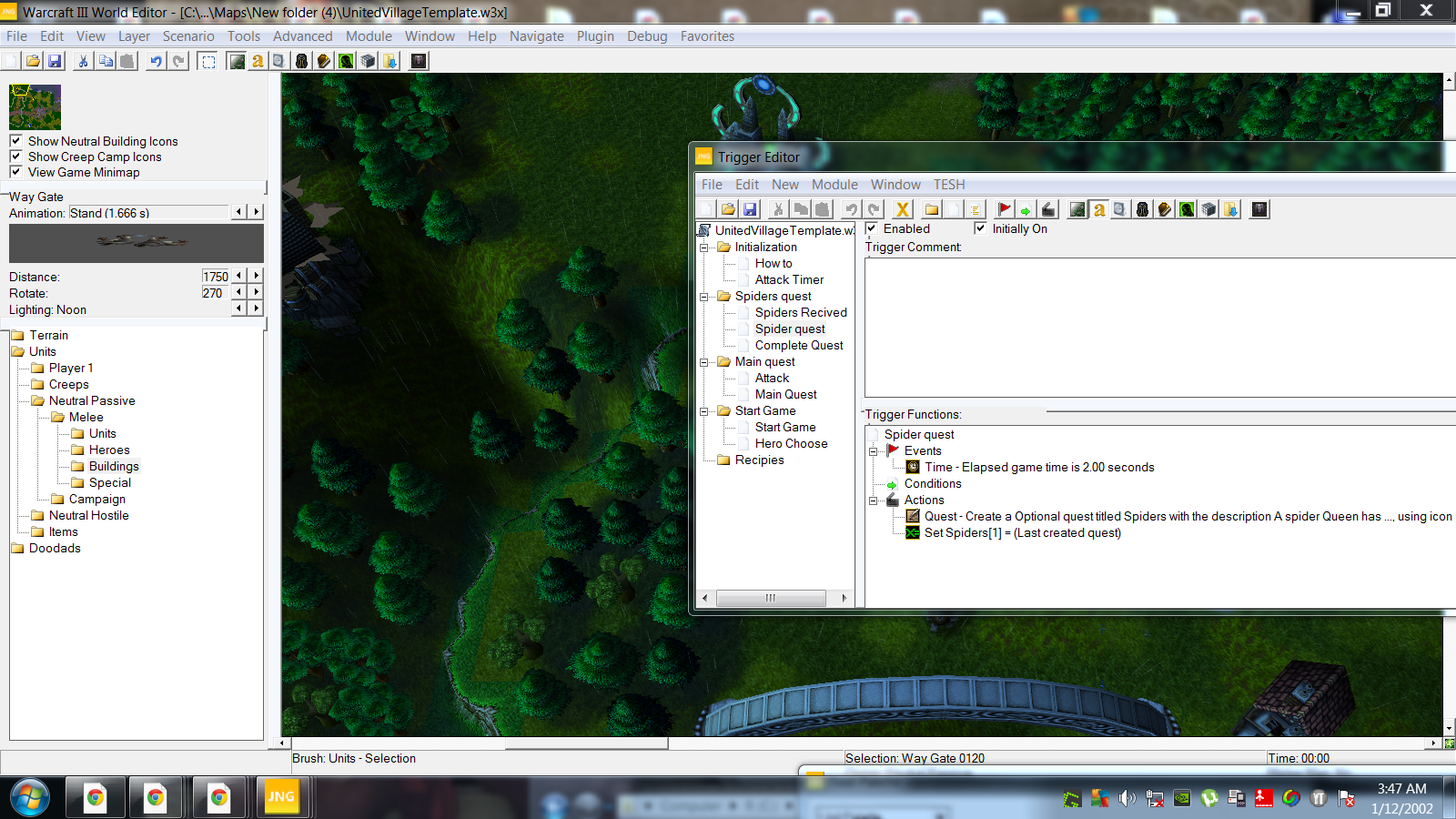Image resolution: width=1456 pixels, height=819 pixels.
Task: Open the Layer menu in the World Editor
Action: [134, 36]
